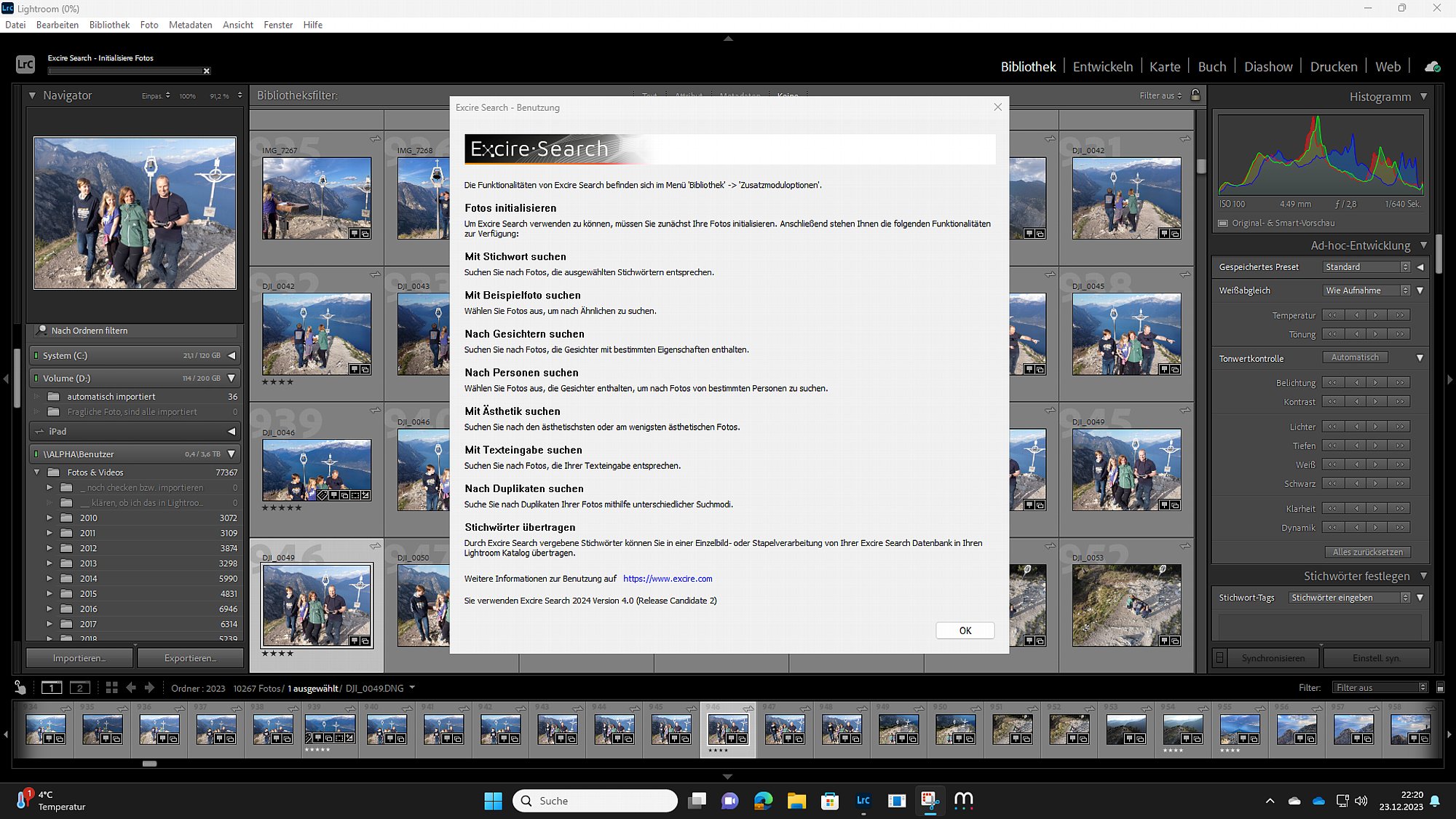Image resolution: width=1456 pixels, height=819 pixels.
Task: Open the Stichwort-Tags dropdown
Action: (x=1349, y=598)
